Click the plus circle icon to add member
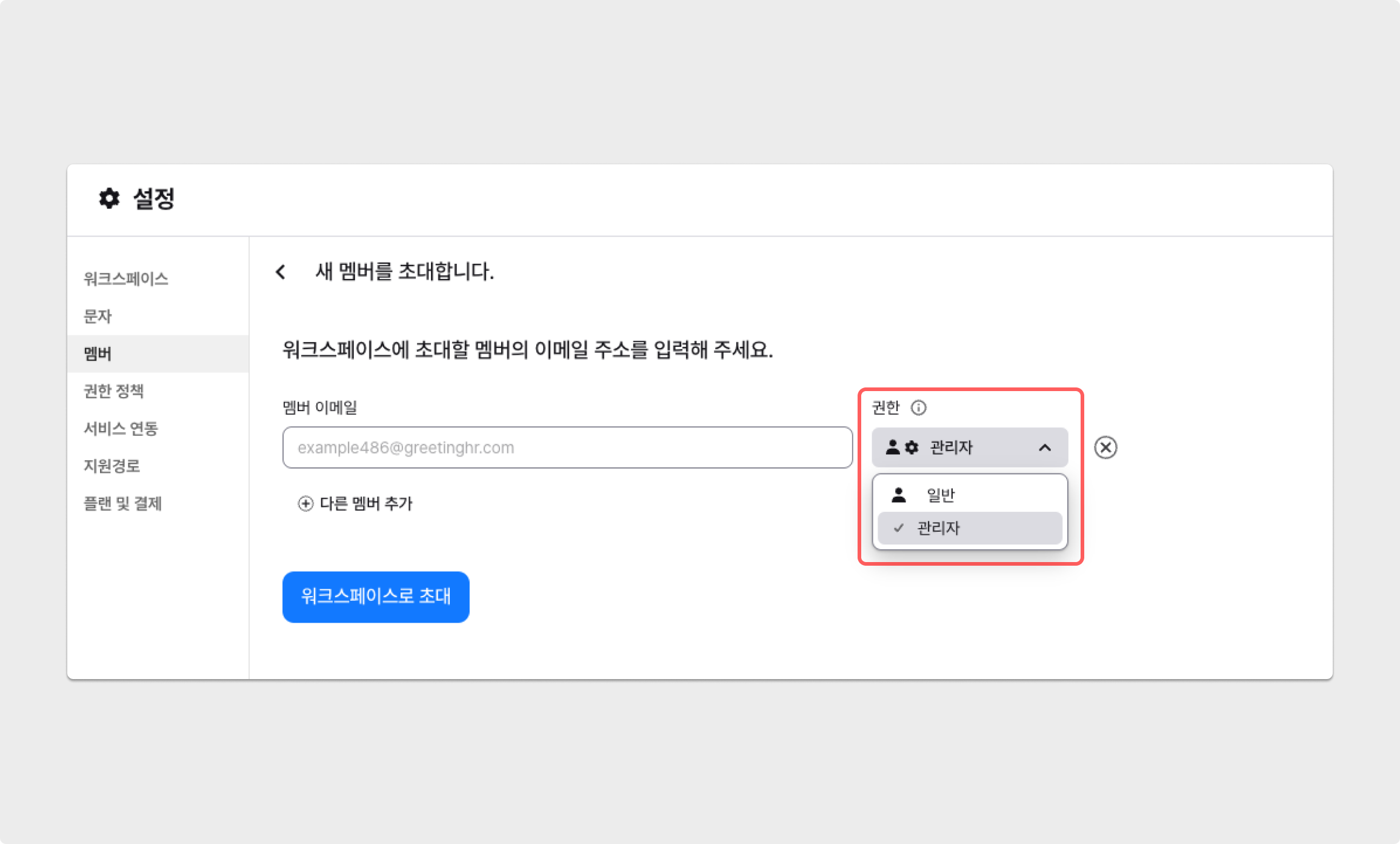 [x=305, y=503]
